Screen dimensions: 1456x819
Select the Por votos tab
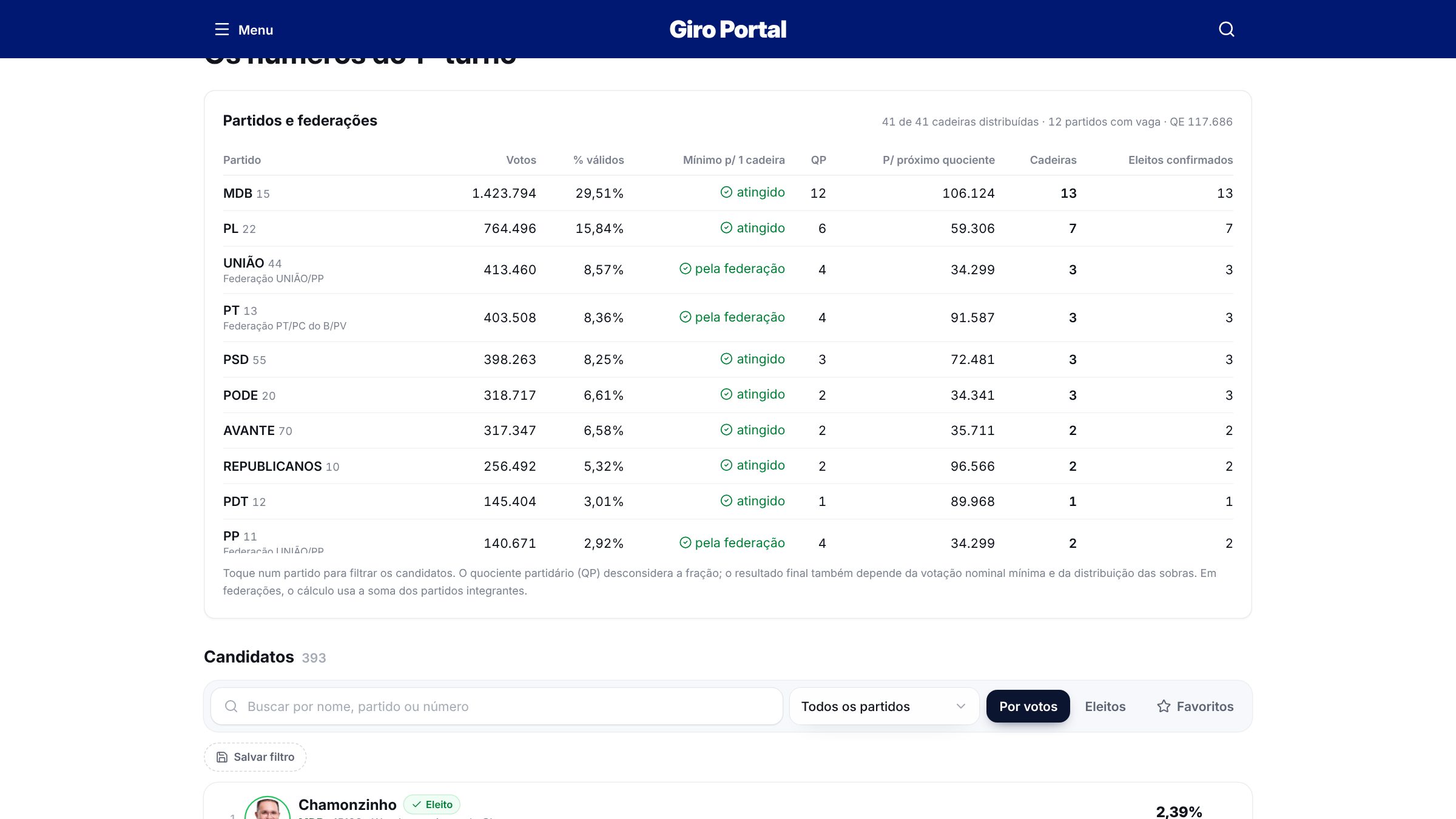(1028, 706)
